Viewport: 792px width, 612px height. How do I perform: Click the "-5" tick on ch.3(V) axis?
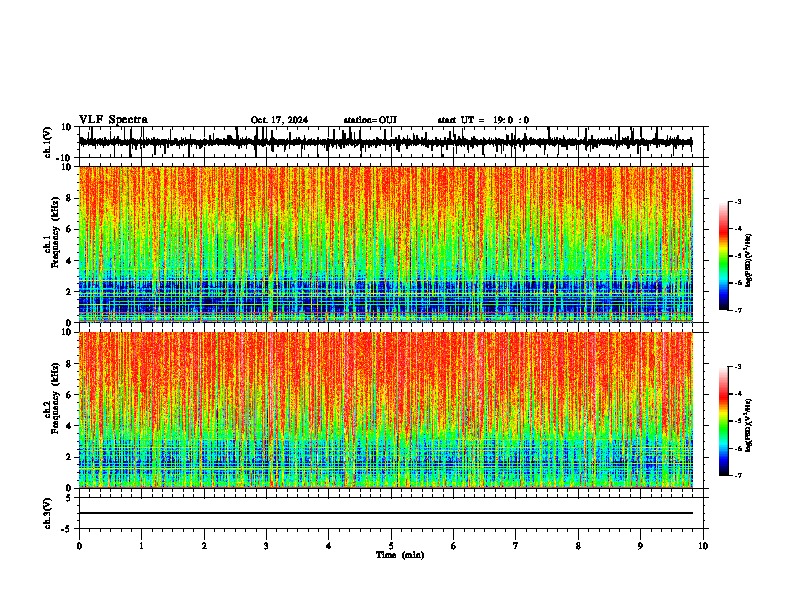[67, 529]
